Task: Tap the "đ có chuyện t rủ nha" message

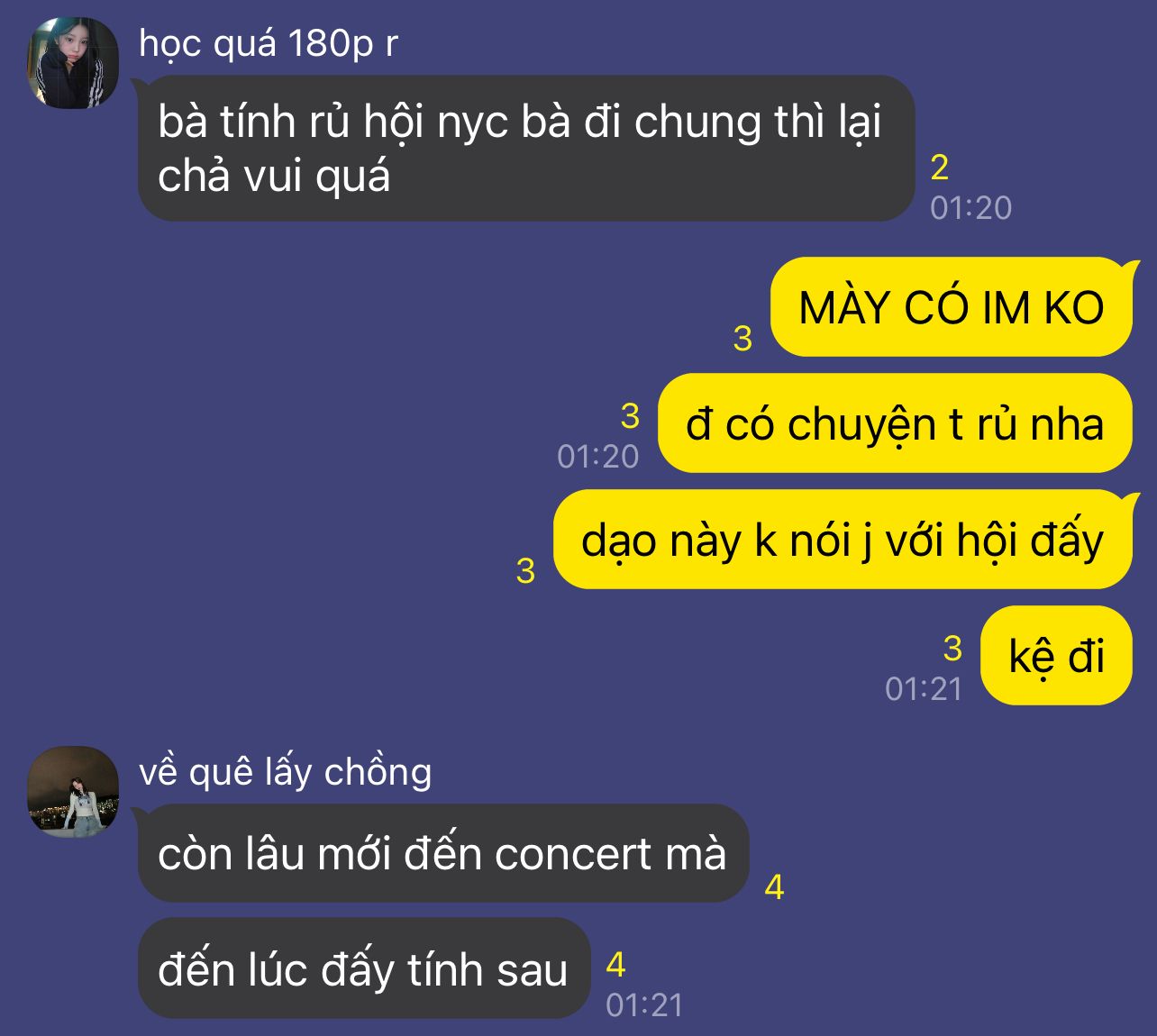Action: coord(895,423)
